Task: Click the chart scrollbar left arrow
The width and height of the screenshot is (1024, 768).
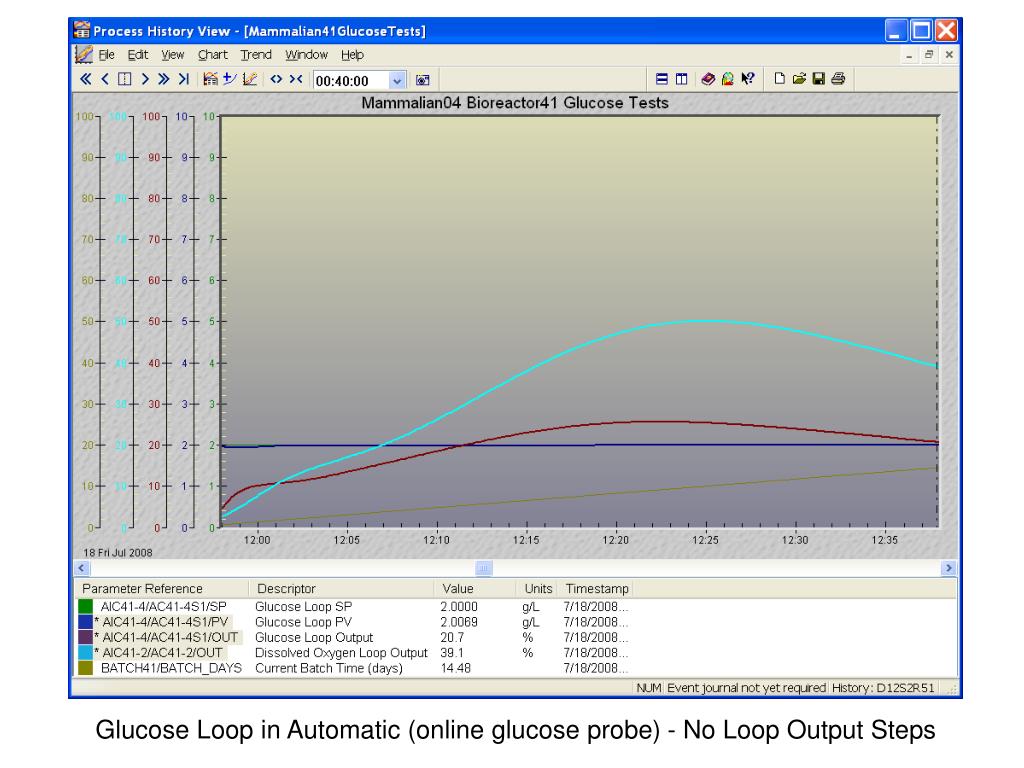Action: click(x=82, y=568)
